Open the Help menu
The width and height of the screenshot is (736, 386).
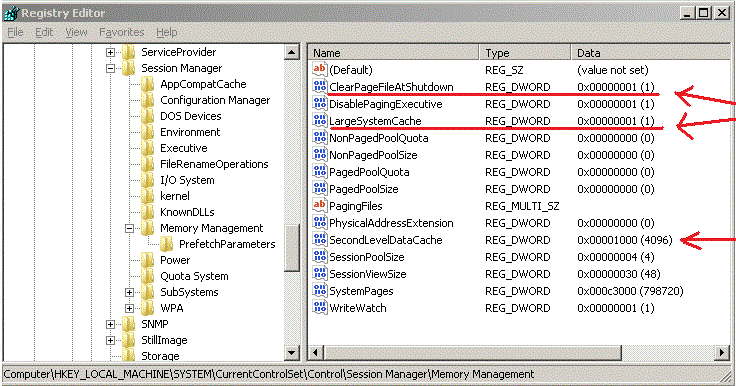coord(167,32)
